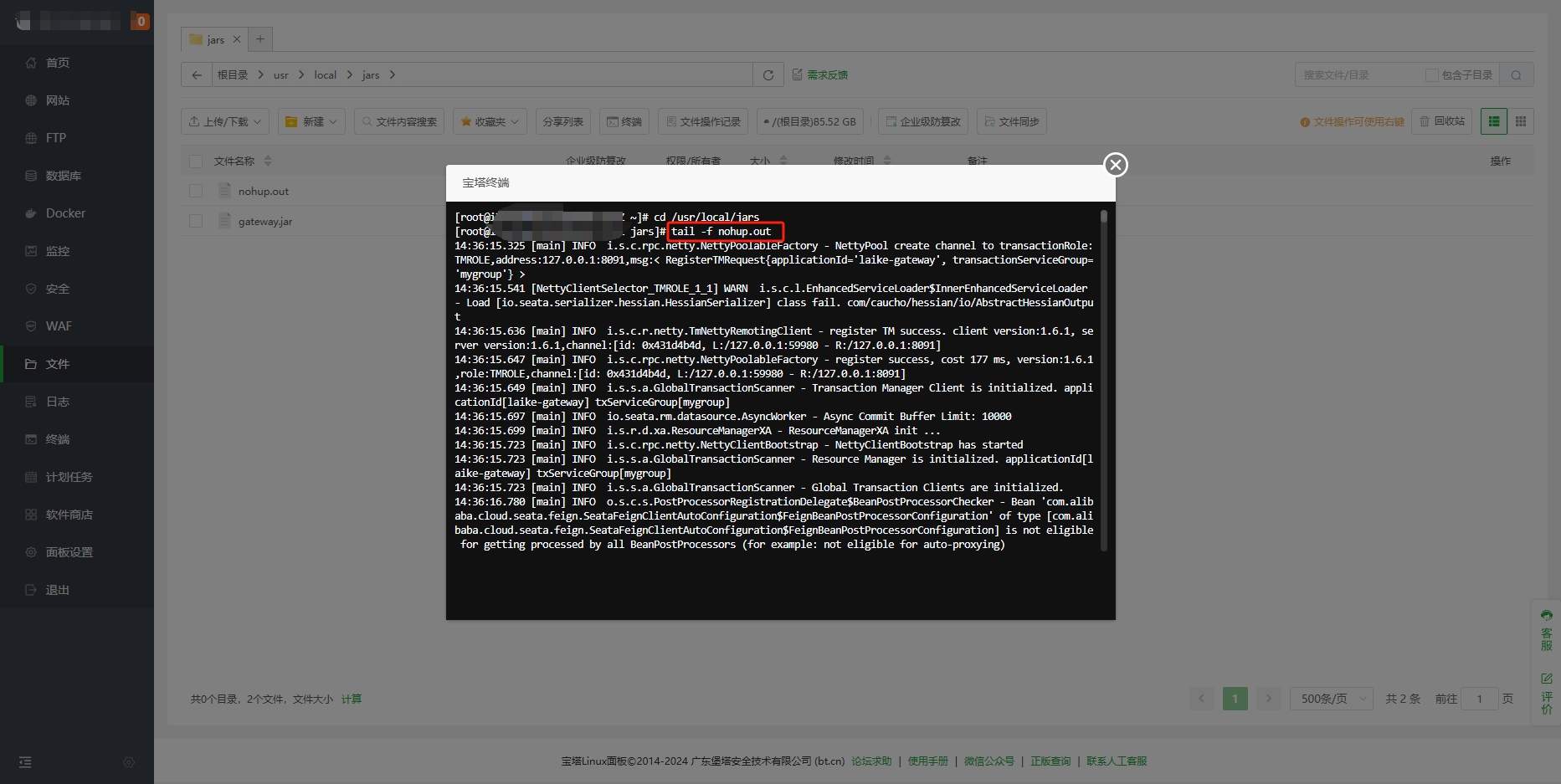This screenshot has height=784, width=1561.
Task: Go to 数据库 in the sidebar
Action: coord(63,176)
